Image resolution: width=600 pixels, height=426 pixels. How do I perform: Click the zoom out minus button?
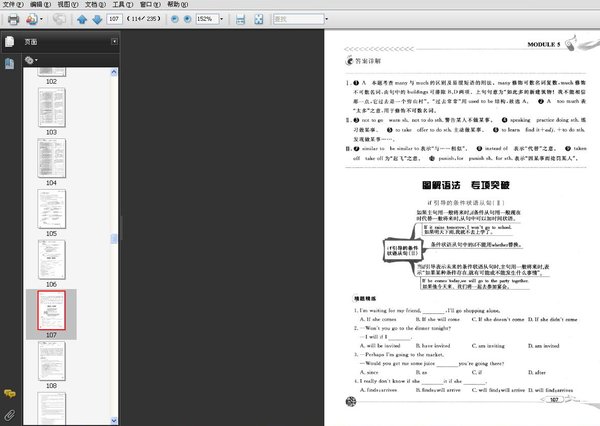pyautogui.click(x=174, y=19)
